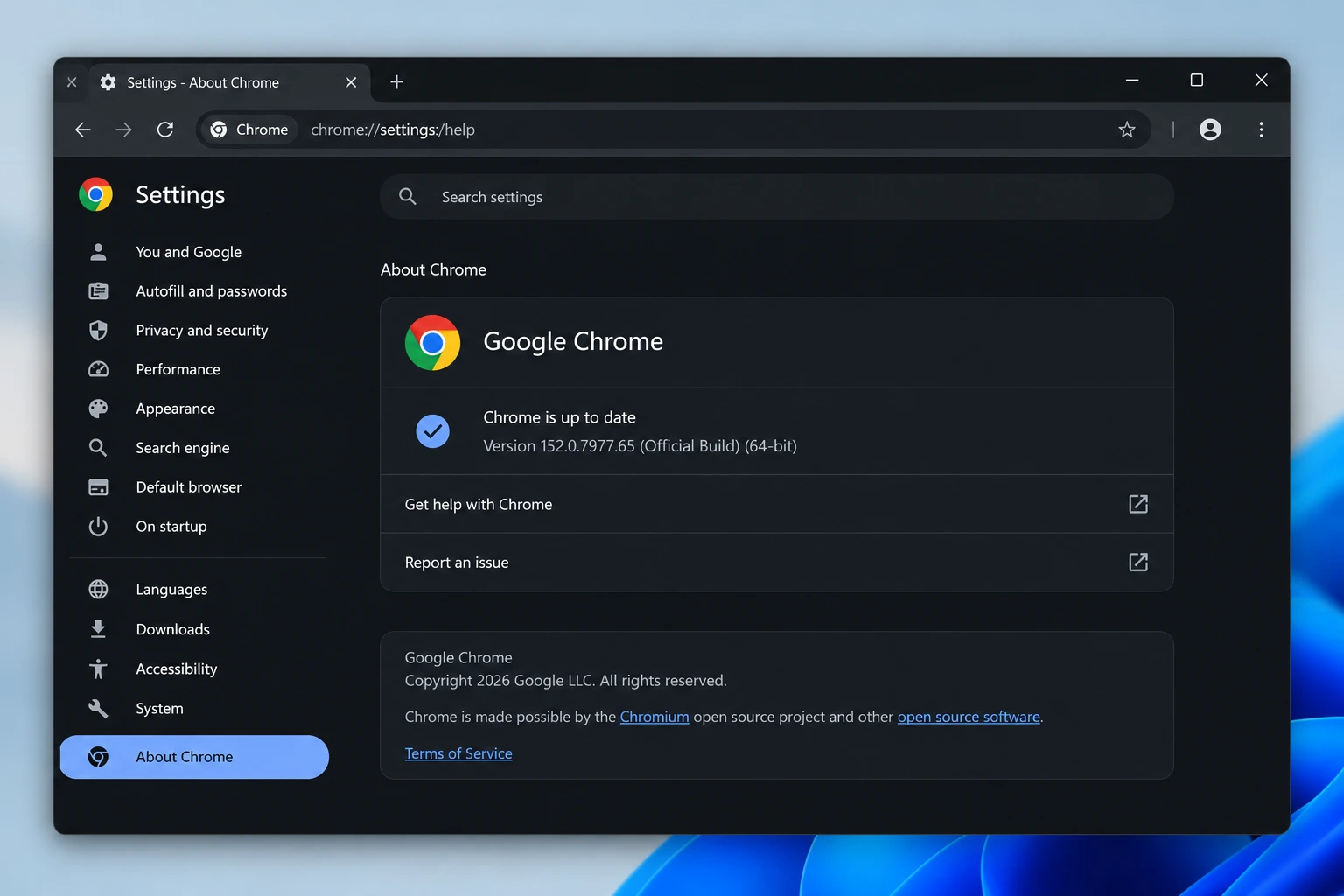Image resolution: width=1344 pixels, height=896 pixels.
Task: Open System settings
Action: [160, 709]
